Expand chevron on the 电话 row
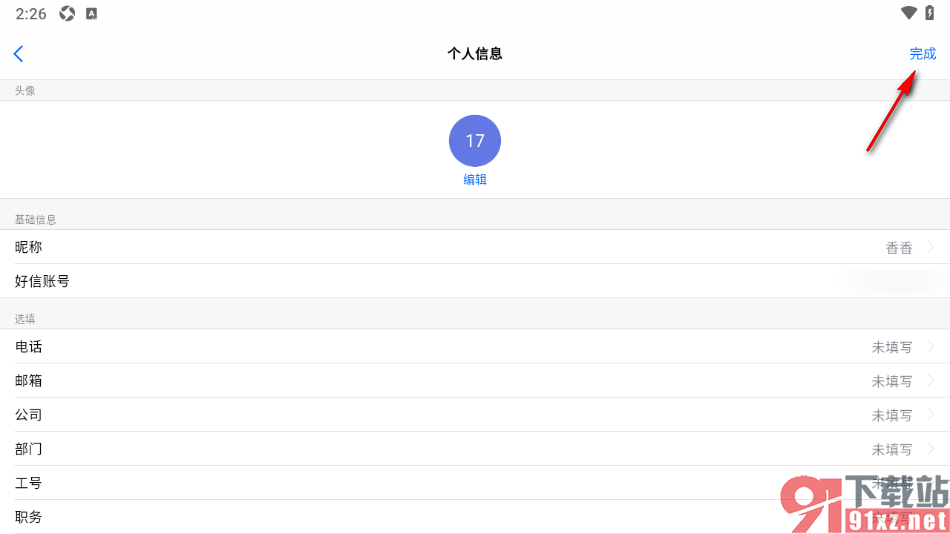This screenshot has width=950, height=534. pyautogui.click(x=931, y=347)
